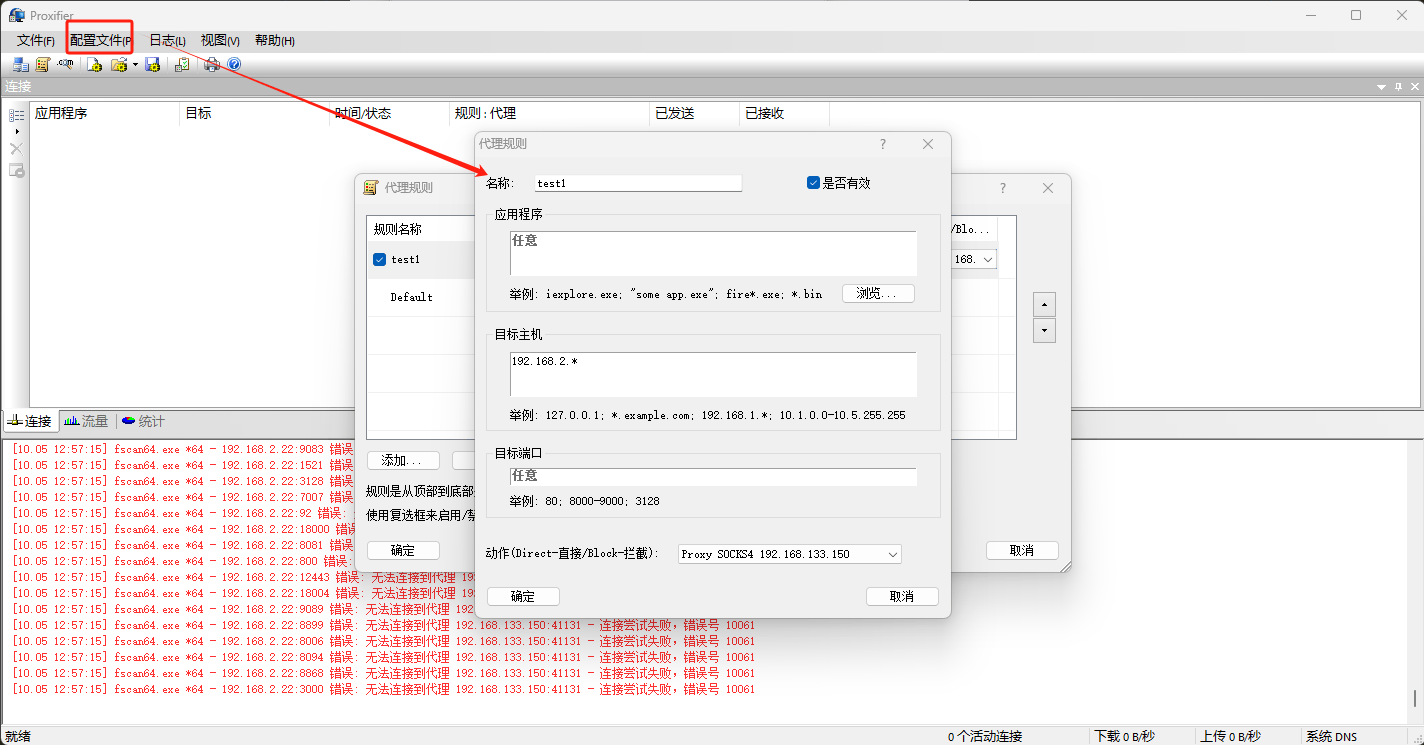This screenshot has height=745, width=1424.
Task: Click 添加... in the rules list dialog
Action: click(x=403, y=460)
